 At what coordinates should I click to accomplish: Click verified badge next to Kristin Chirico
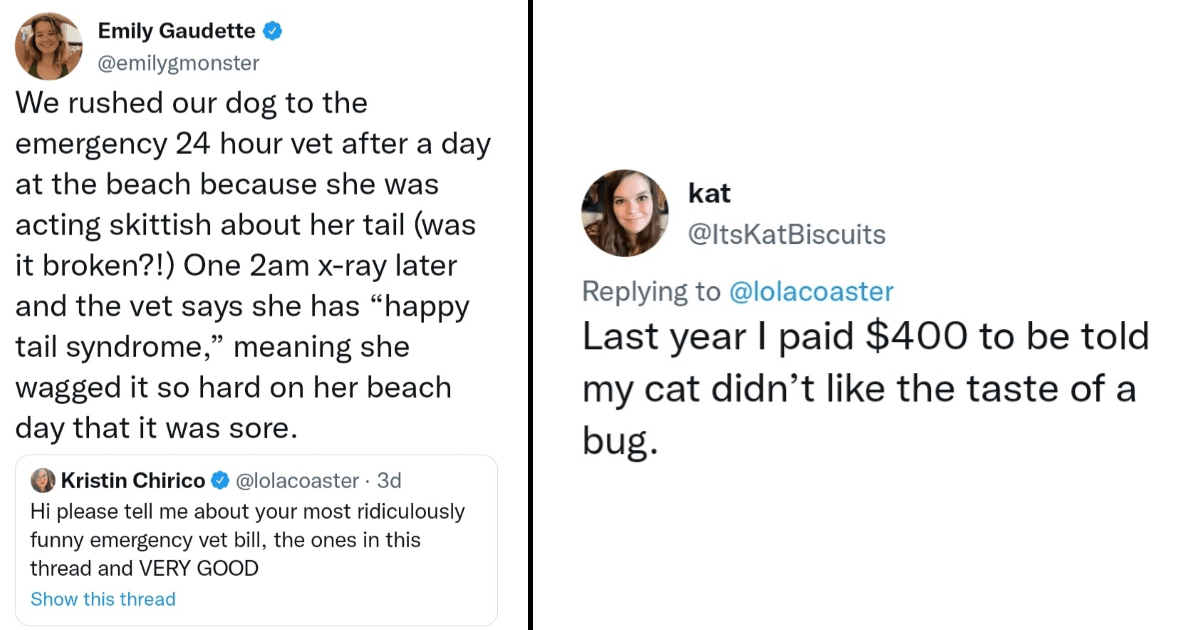pyautogui.click(x=219, y=481)
